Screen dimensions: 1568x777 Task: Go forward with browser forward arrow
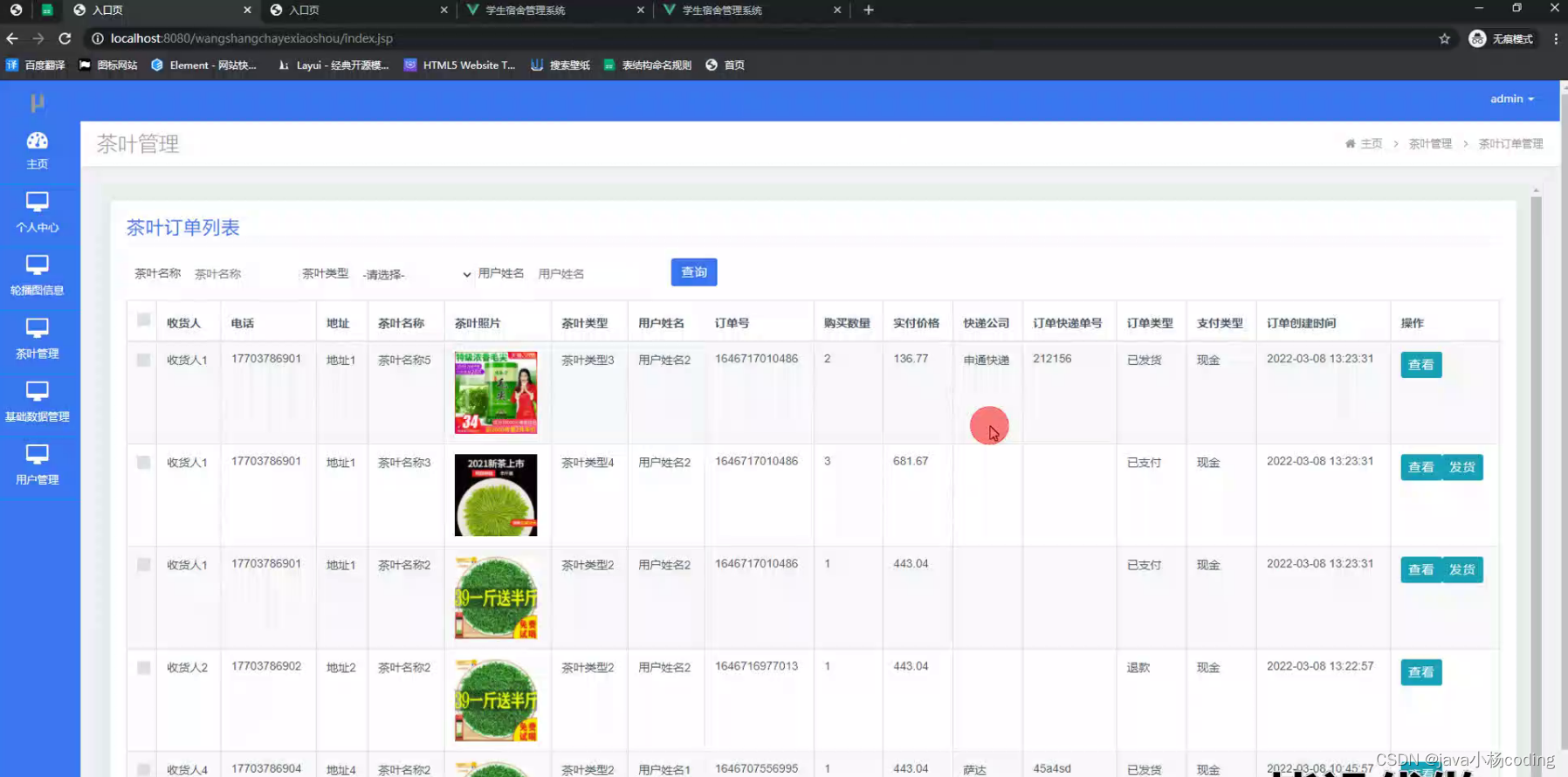coord(38,38)
